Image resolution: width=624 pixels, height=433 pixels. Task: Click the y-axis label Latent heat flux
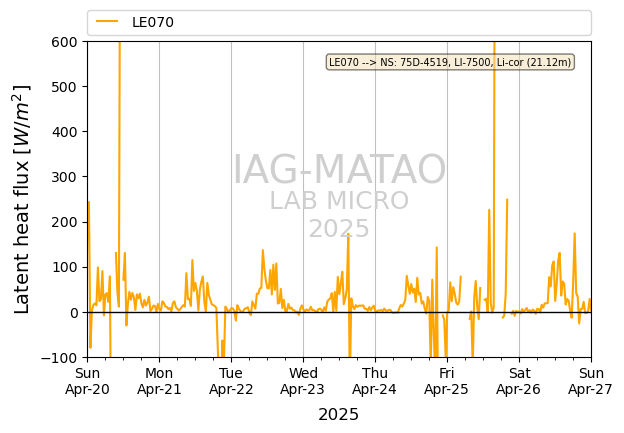[x=23, y=199]
